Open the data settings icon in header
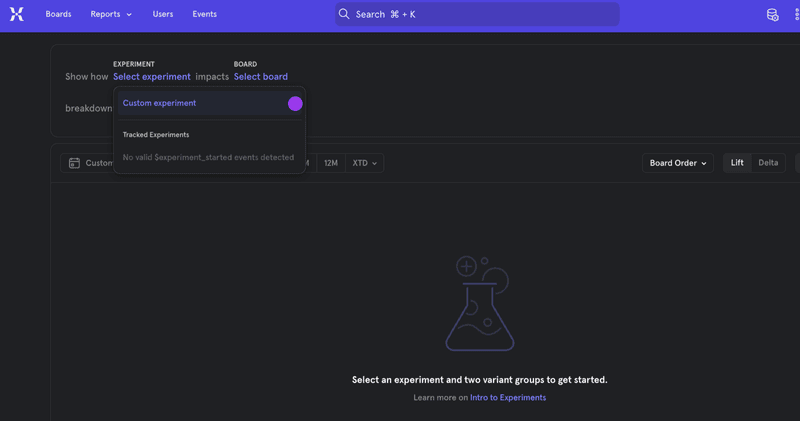Viewport: 800px width, 421px height. (x=772, y=14)
